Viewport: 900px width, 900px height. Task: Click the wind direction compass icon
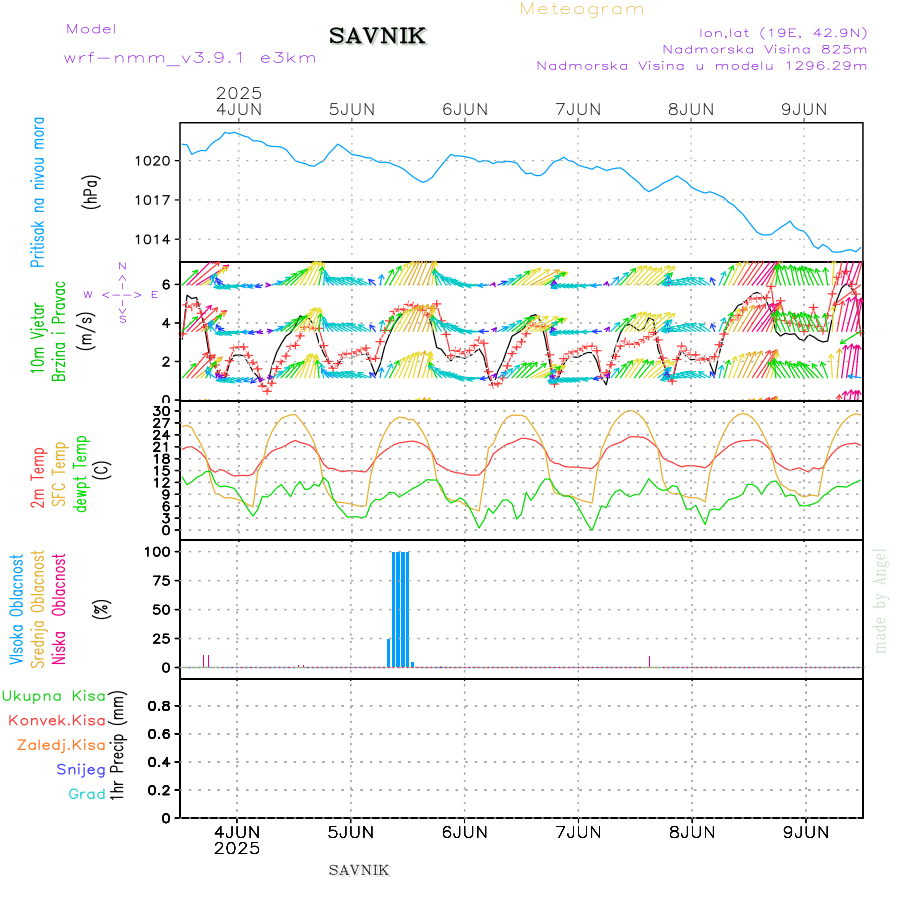pyautogui.click(x=122, y=294)
